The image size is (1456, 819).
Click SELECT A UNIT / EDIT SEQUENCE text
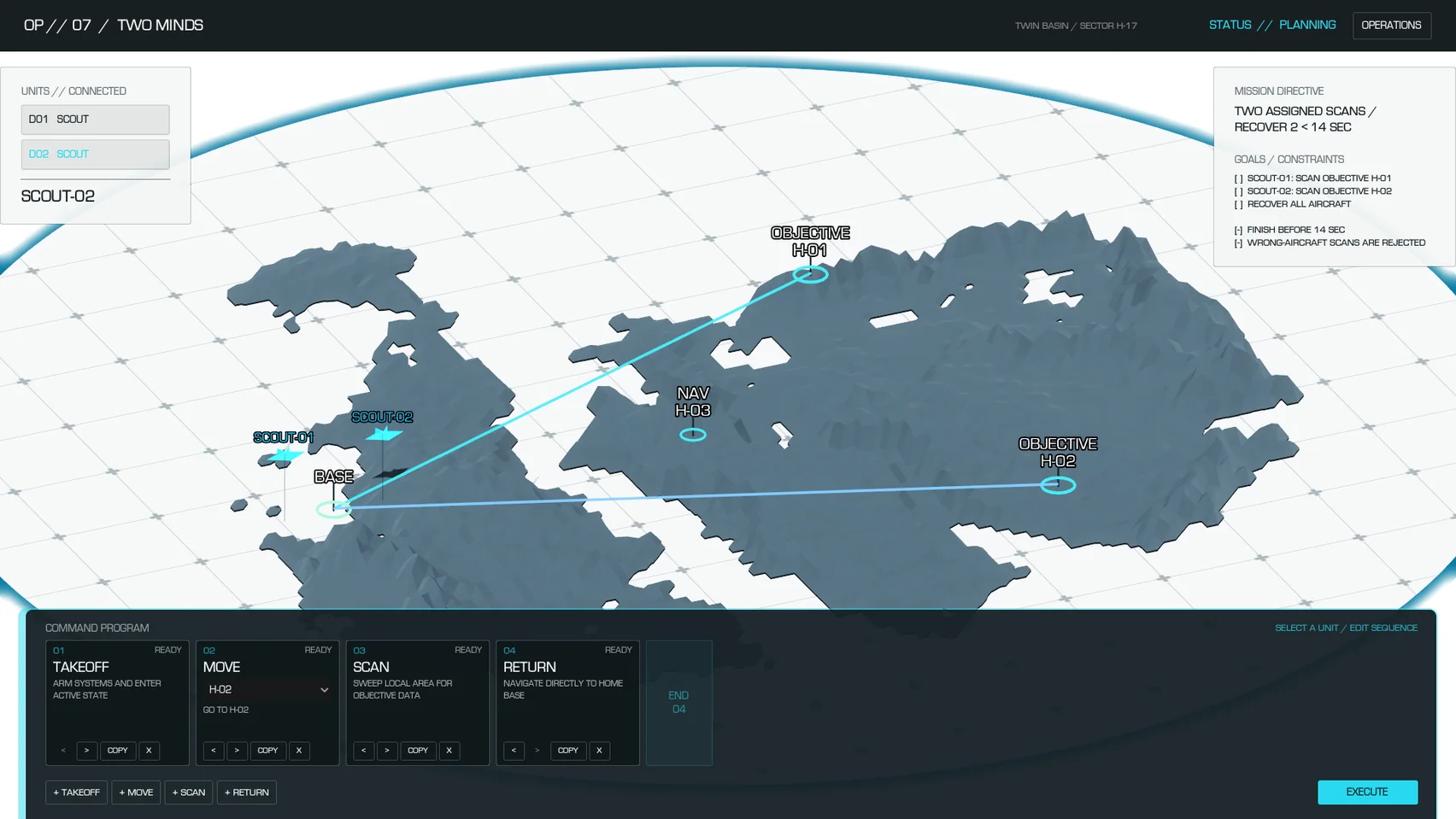pyautogui.click(x=1346, y=628)
